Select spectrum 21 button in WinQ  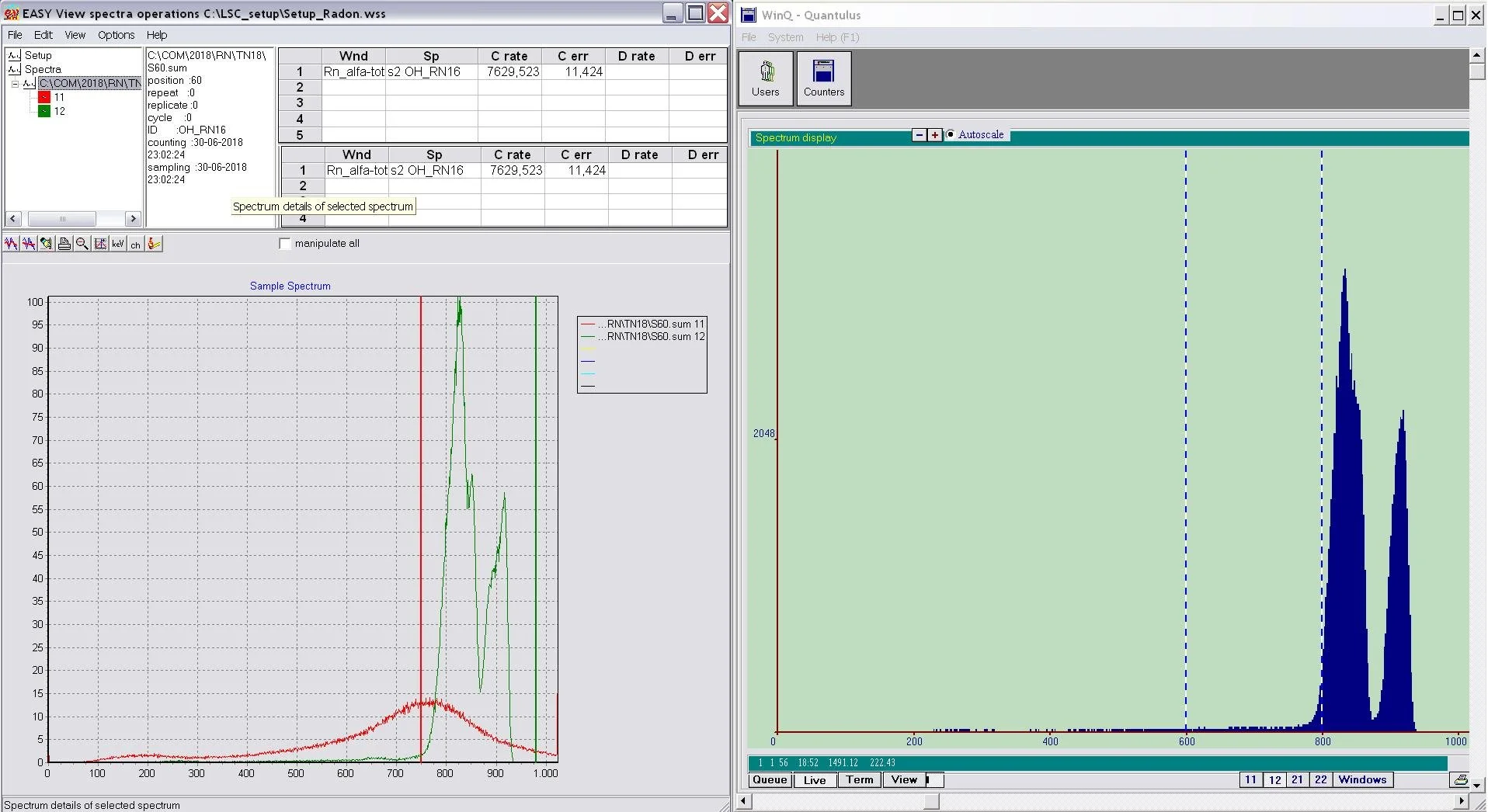[x=1298, y=780]
